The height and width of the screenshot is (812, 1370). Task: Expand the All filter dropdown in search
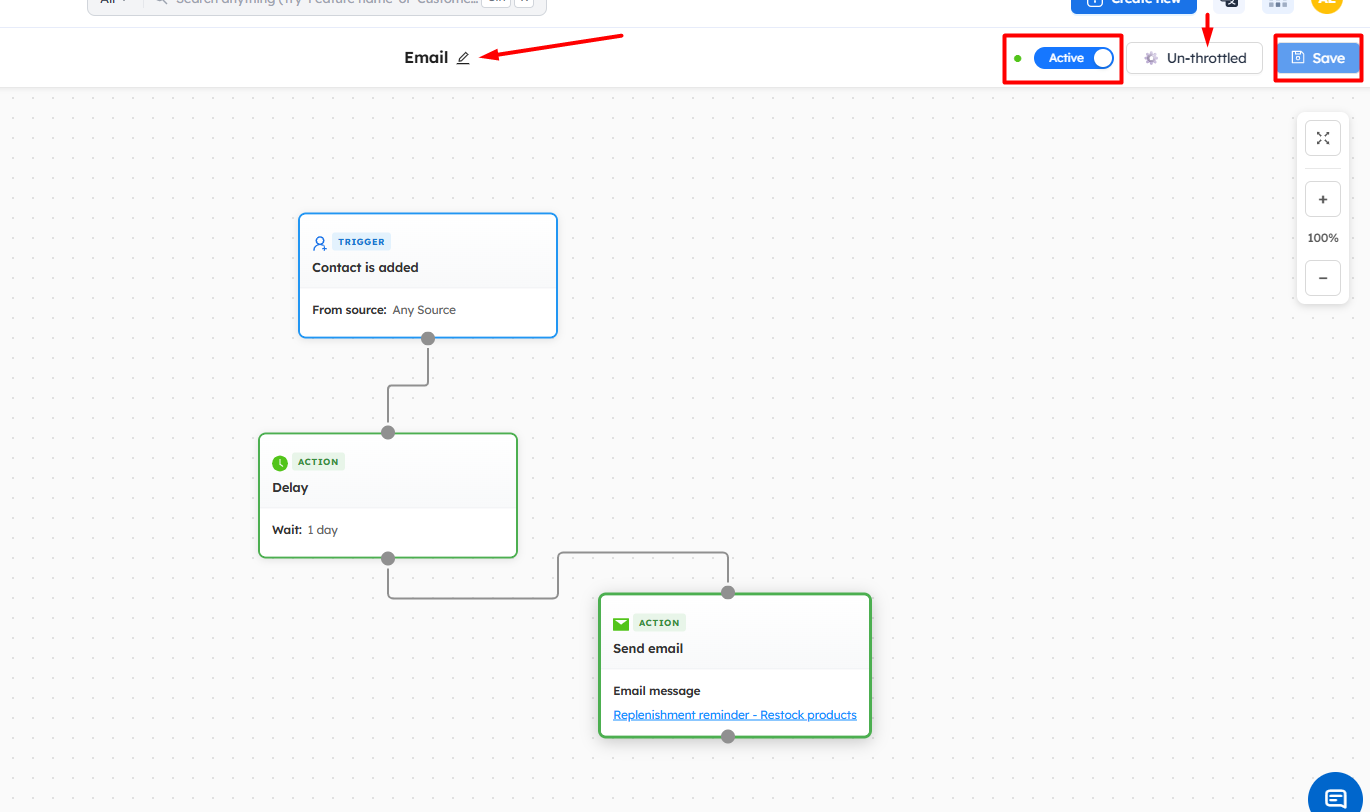pos(113,3)
